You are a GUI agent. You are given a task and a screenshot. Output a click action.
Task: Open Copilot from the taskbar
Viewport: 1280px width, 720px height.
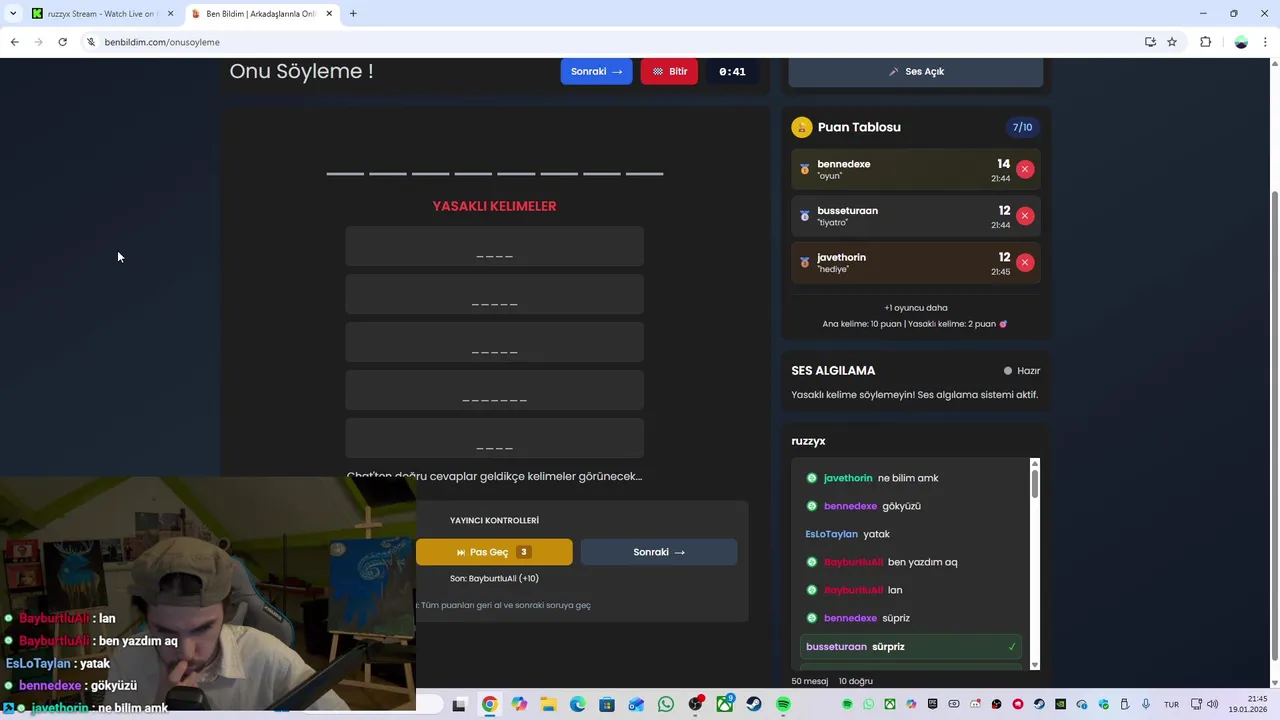519,705
